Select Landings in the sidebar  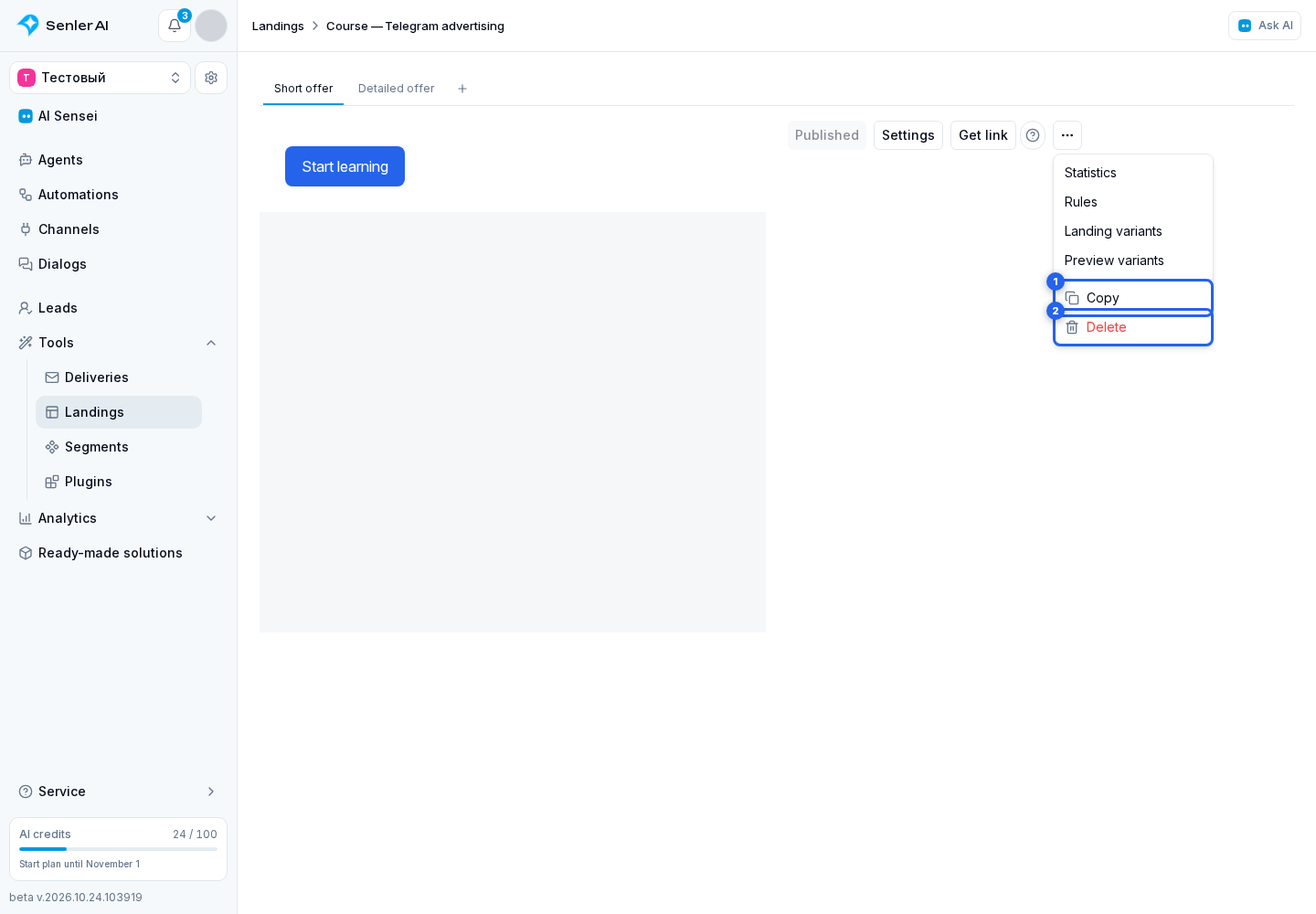click(119, 412)
